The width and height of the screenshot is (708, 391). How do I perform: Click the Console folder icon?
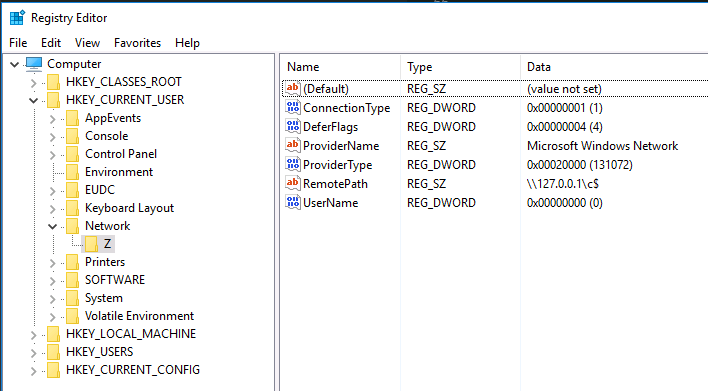point(72,136)
